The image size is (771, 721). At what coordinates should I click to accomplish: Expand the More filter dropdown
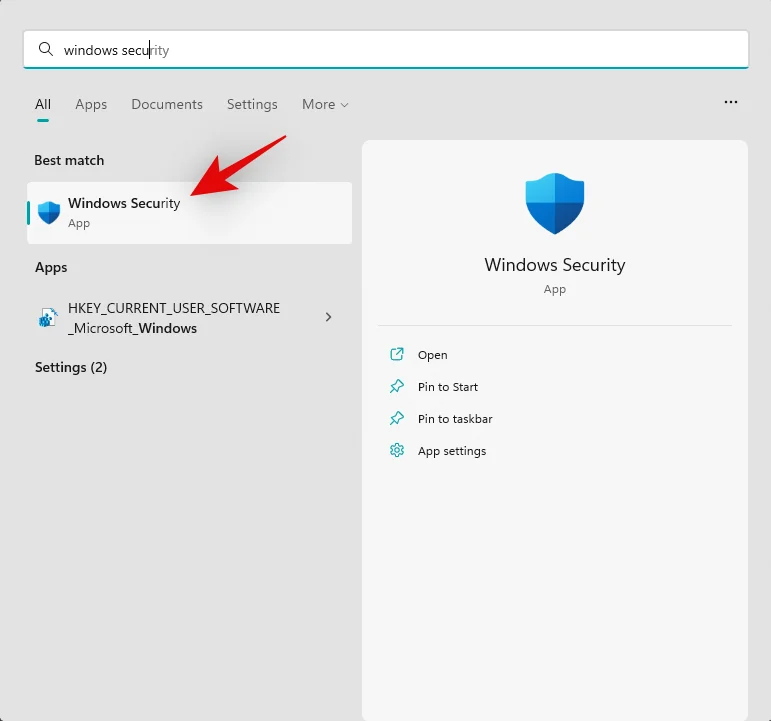coord(325,104)
